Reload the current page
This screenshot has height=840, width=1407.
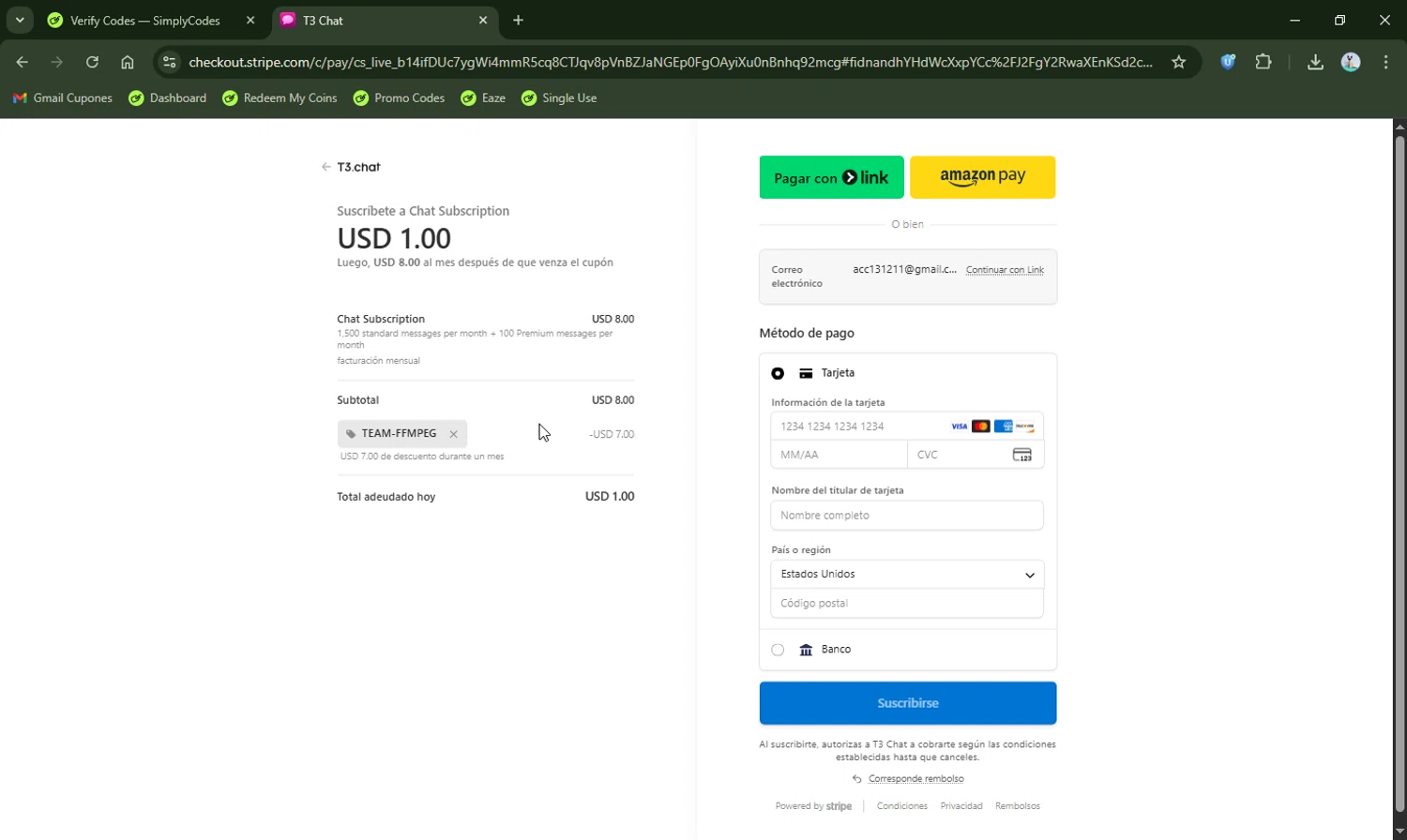point(92,62)
